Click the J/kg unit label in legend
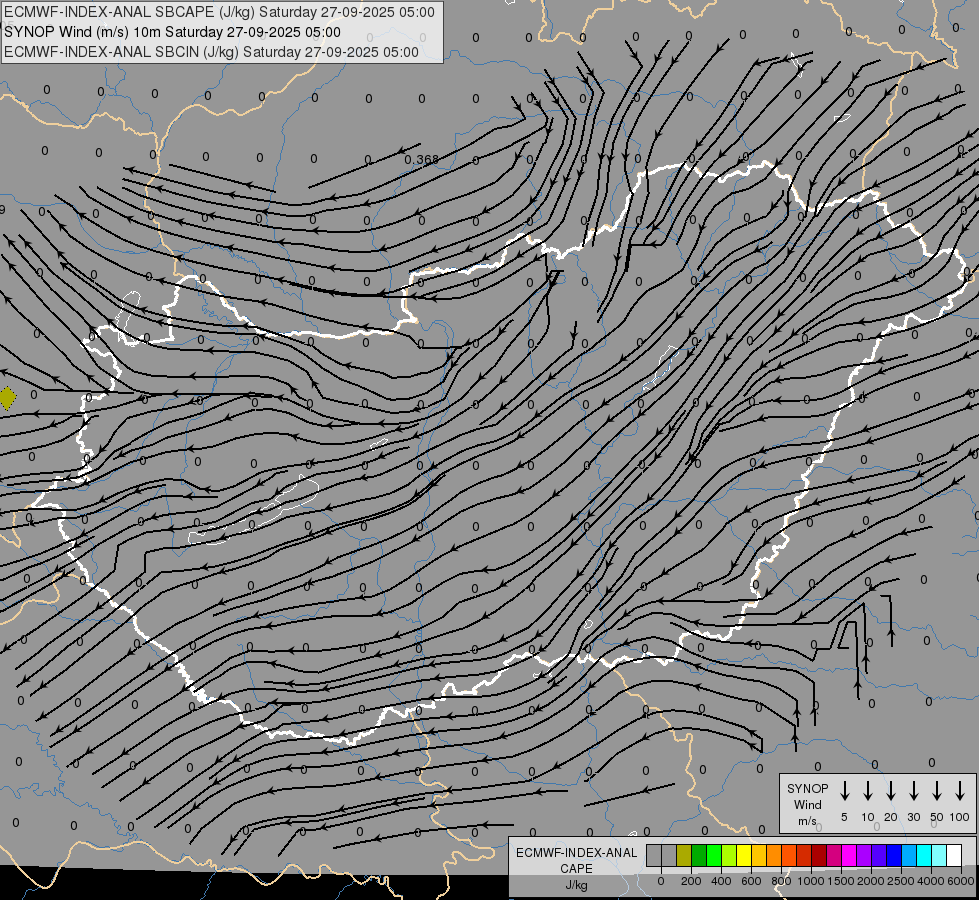The image size is (979, 900). click(576, 885)
